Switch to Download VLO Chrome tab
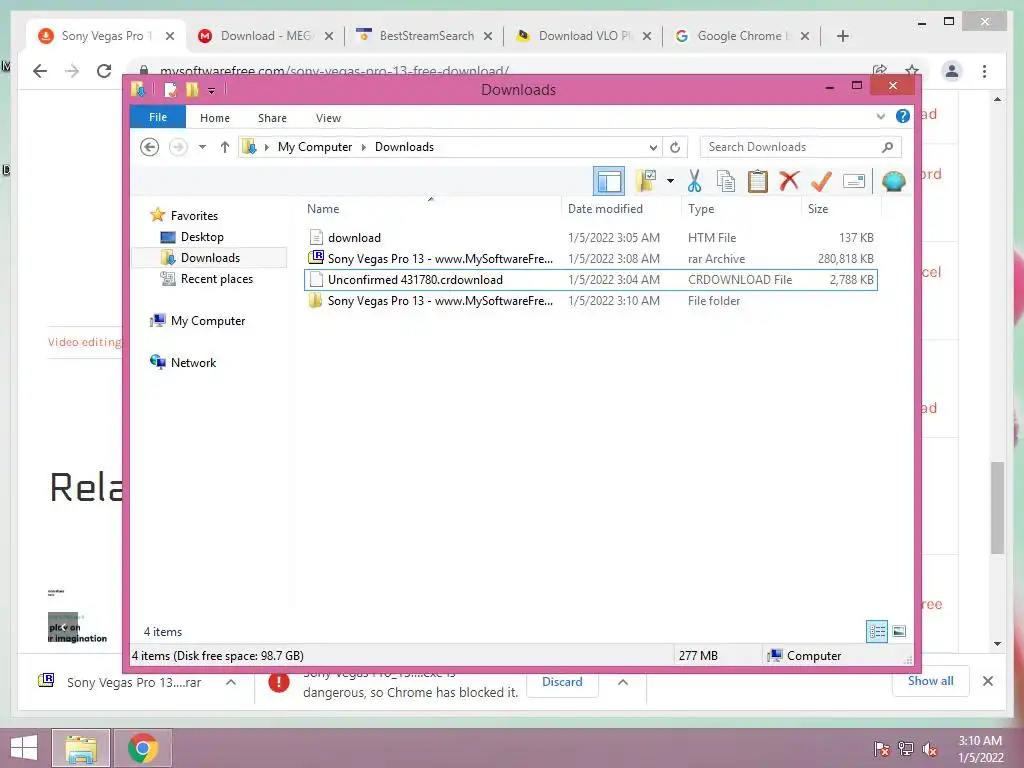 583,36
